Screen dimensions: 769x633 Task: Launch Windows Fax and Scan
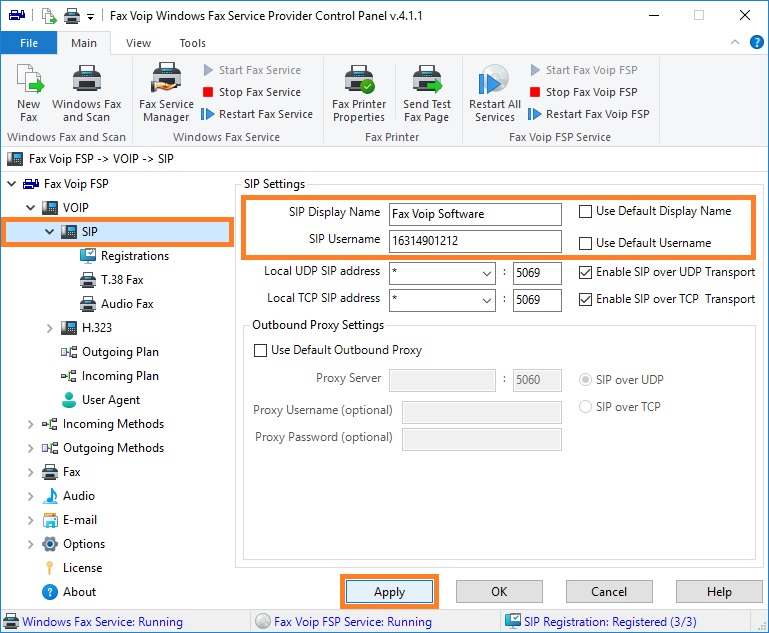(x=86, y=93)
